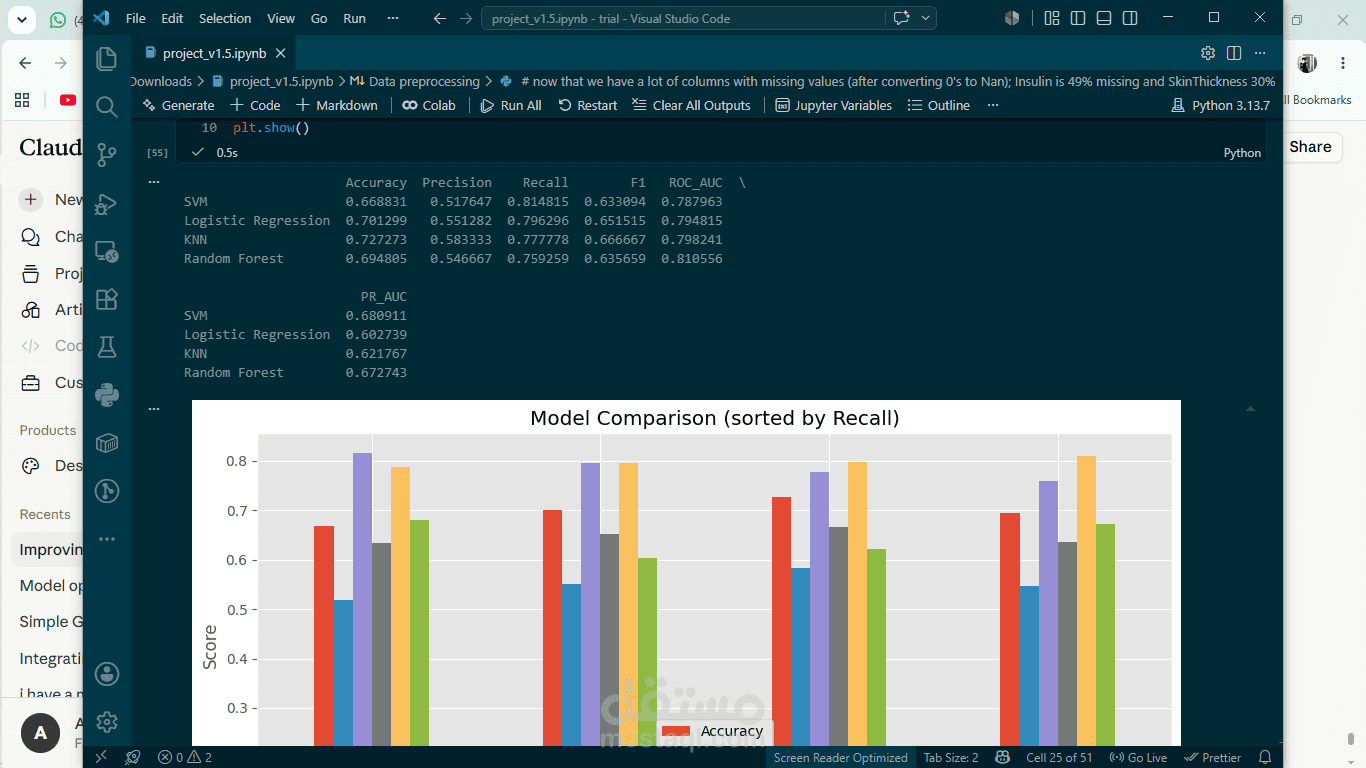This screenshot has width=1366, height=768.
Task: Open the notifications bell in status bar
Action: (x=1265, y=758)
